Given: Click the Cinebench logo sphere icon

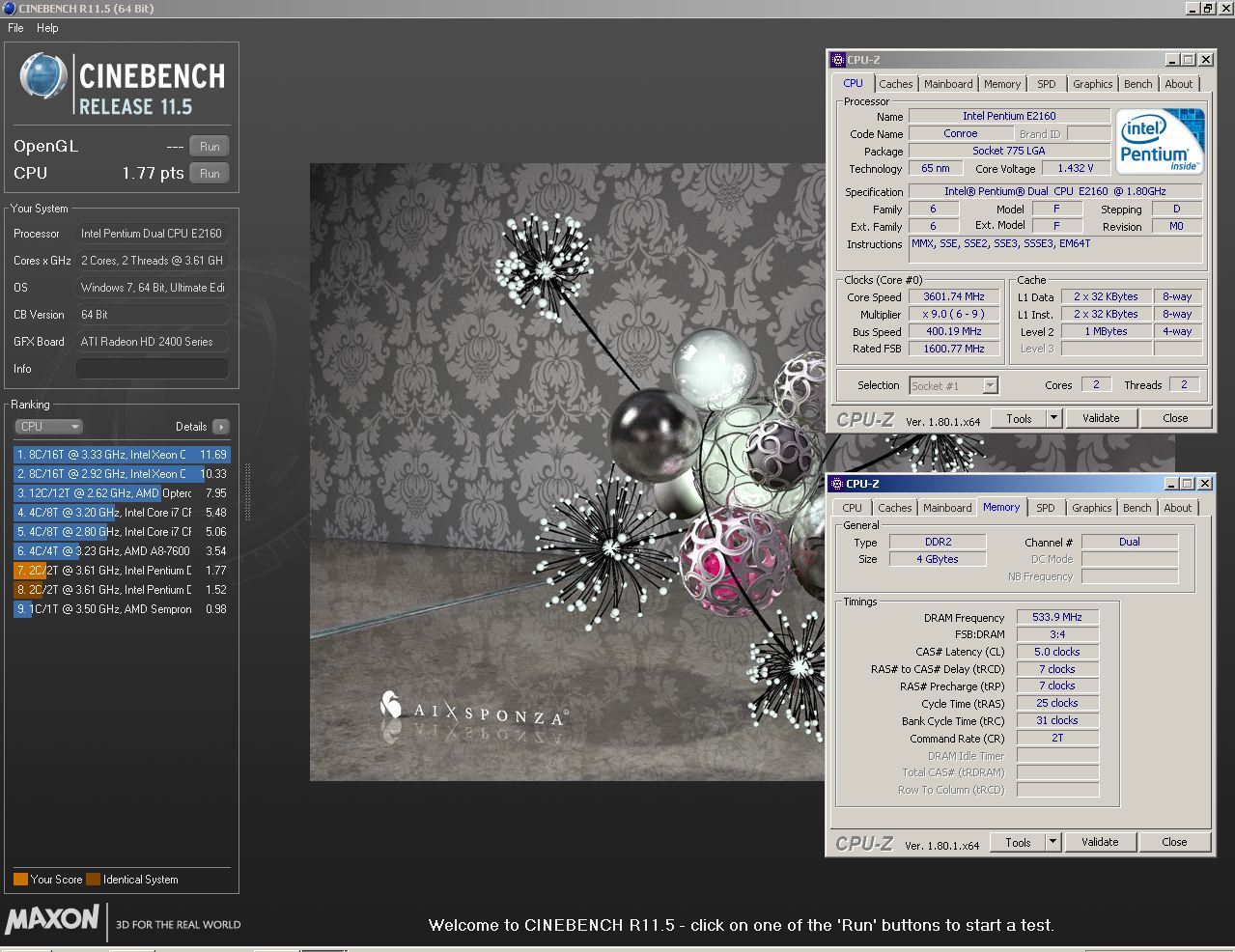Looking at the screenshot, I should click(43, 77).
